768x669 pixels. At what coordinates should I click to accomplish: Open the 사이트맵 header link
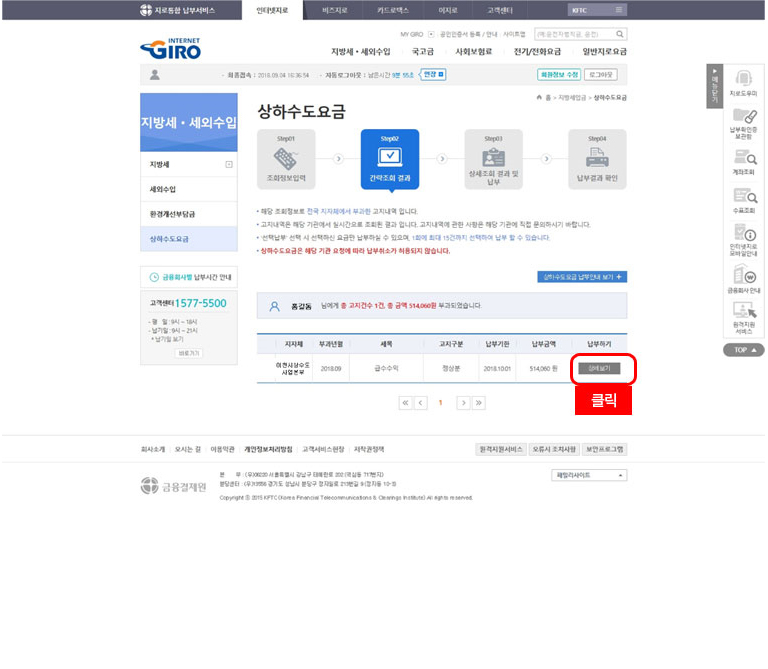[514, 34]
